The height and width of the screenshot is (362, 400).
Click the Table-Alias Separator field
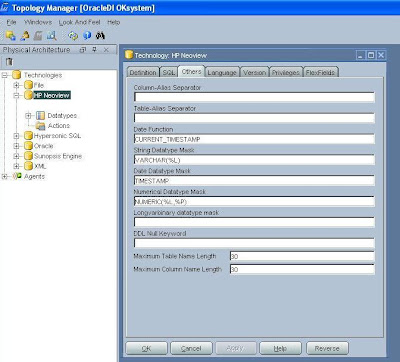(x=254, y=118)
